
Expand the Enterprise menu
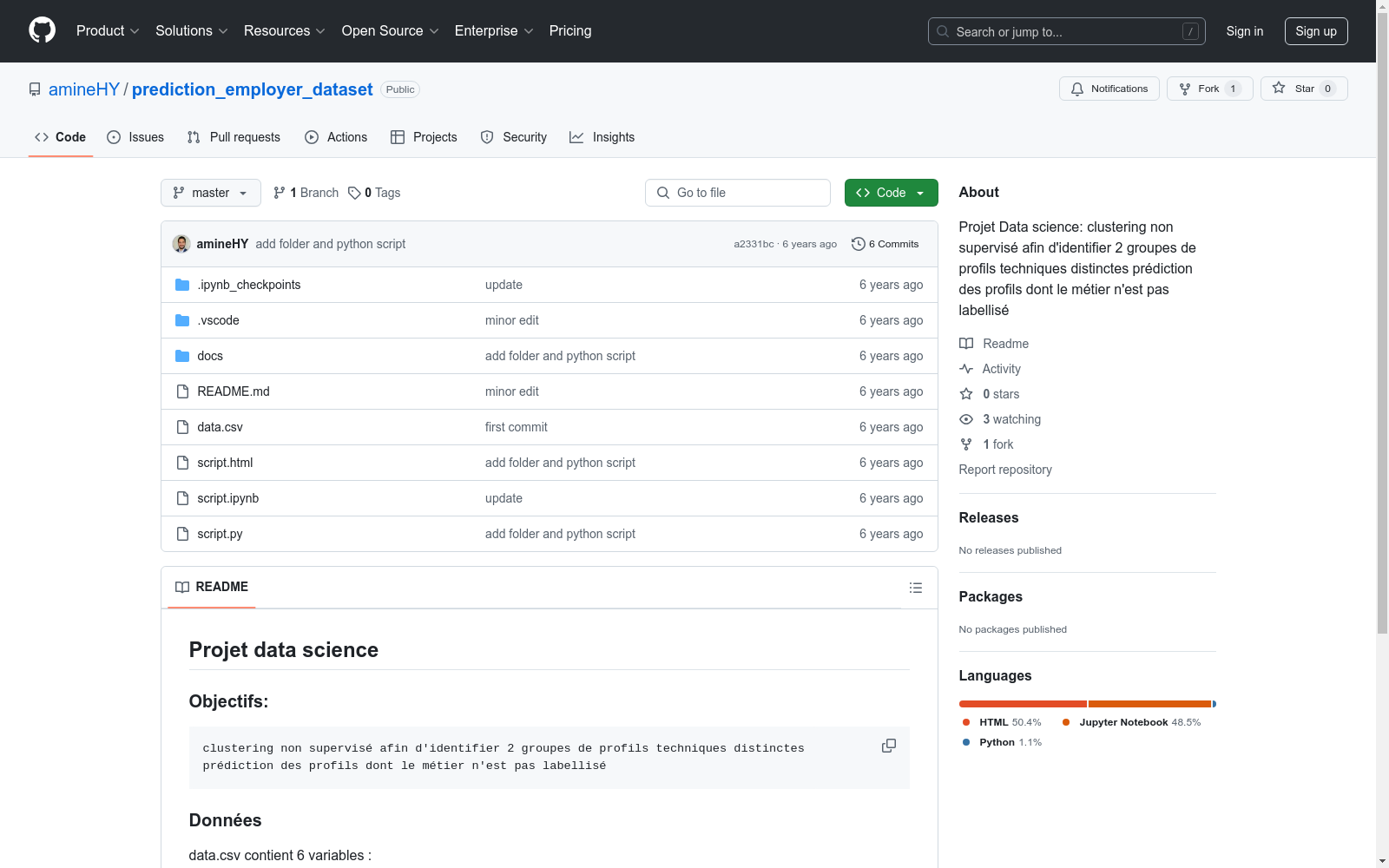tap(494, 31)
